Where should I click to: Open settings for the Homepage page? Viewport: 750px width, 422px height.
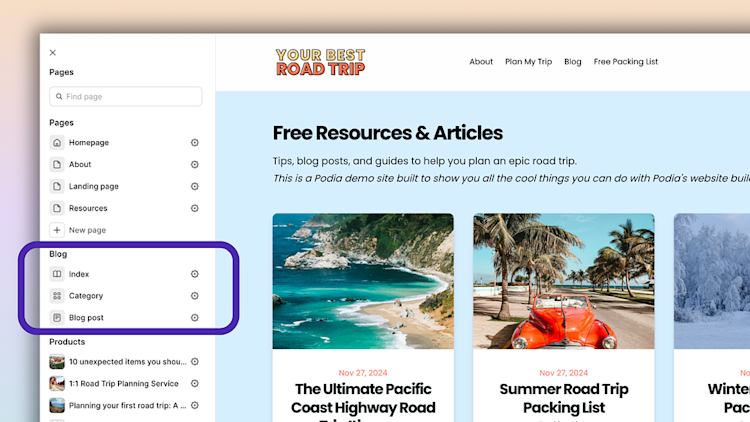click(x=195, y=143)
